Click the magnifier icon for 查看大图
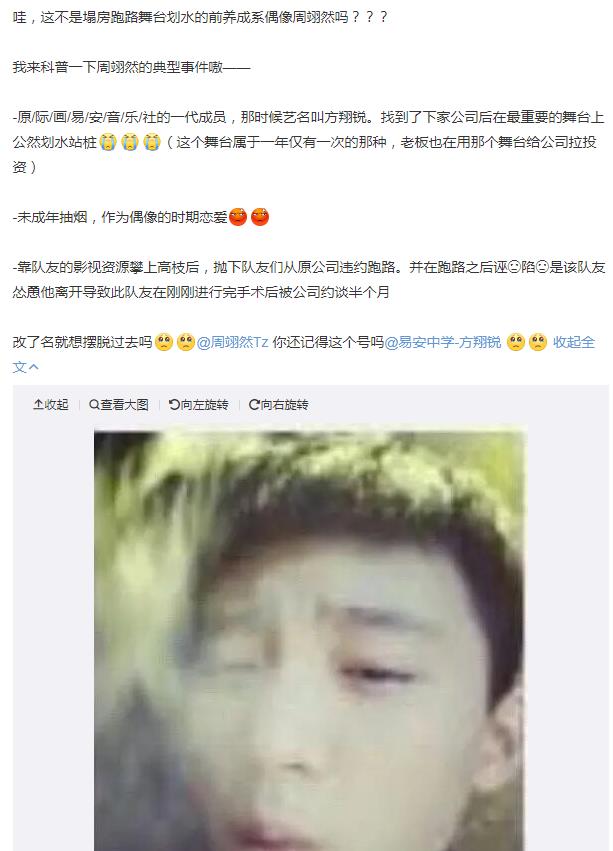 click(94, 404)
